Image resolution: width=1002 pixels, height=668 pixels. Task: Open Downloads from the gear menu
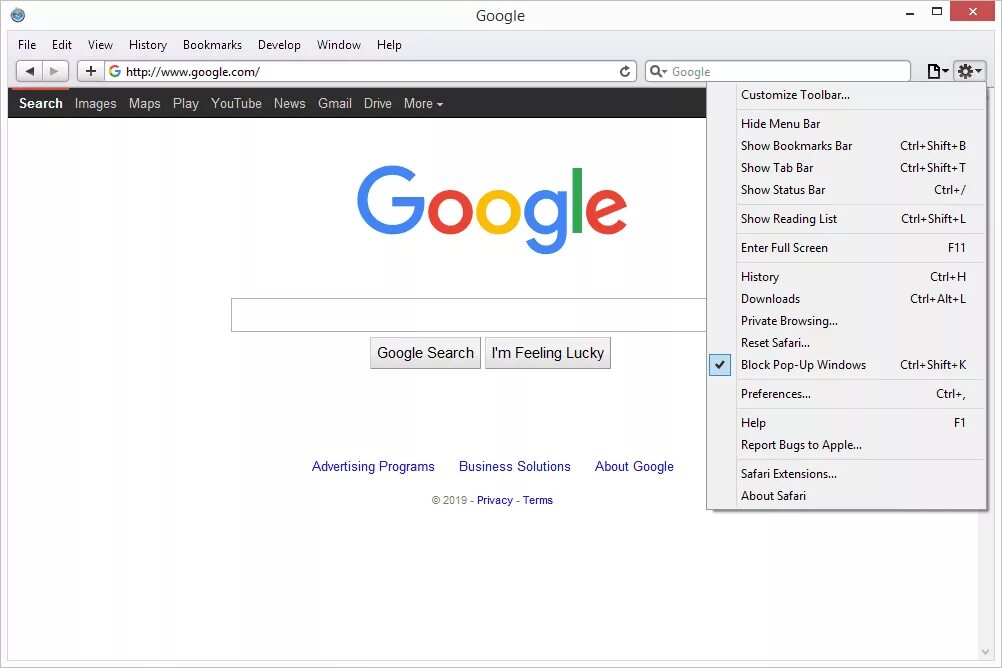click(847, 299)
